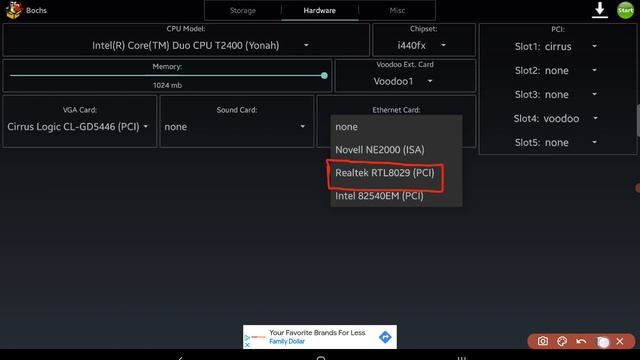The image size is (640, 360).
Task: Close the screenshot toolbar with X
Action: (x=620, y=341)
